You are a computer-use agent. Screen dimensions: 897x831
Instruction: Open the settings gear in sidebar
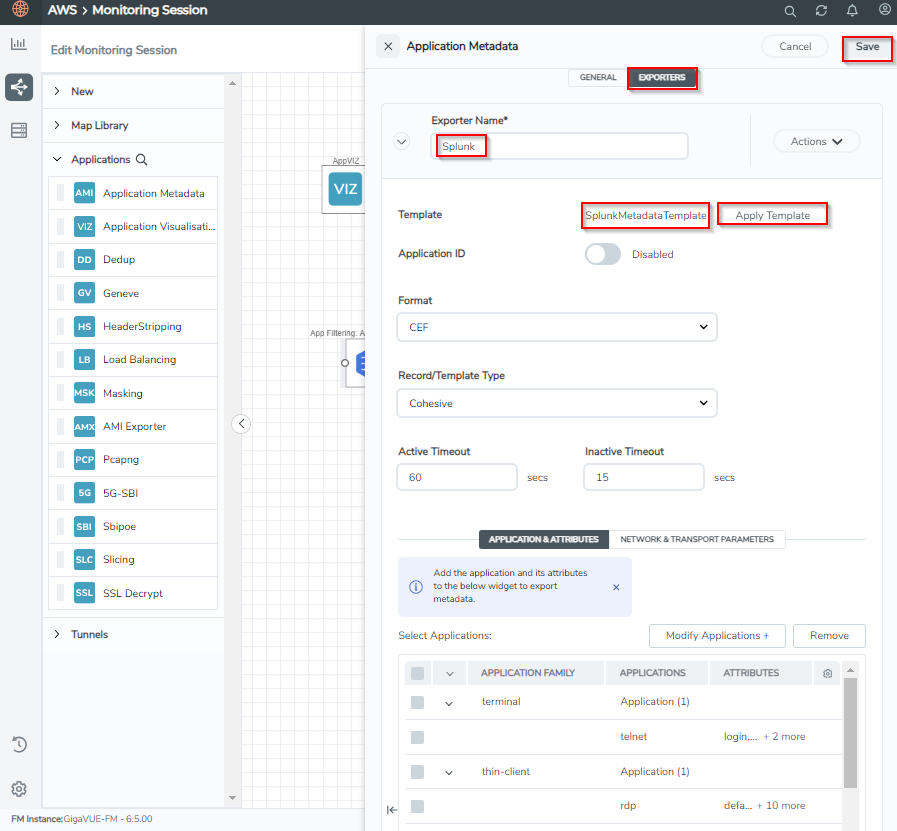click(19, 789)
